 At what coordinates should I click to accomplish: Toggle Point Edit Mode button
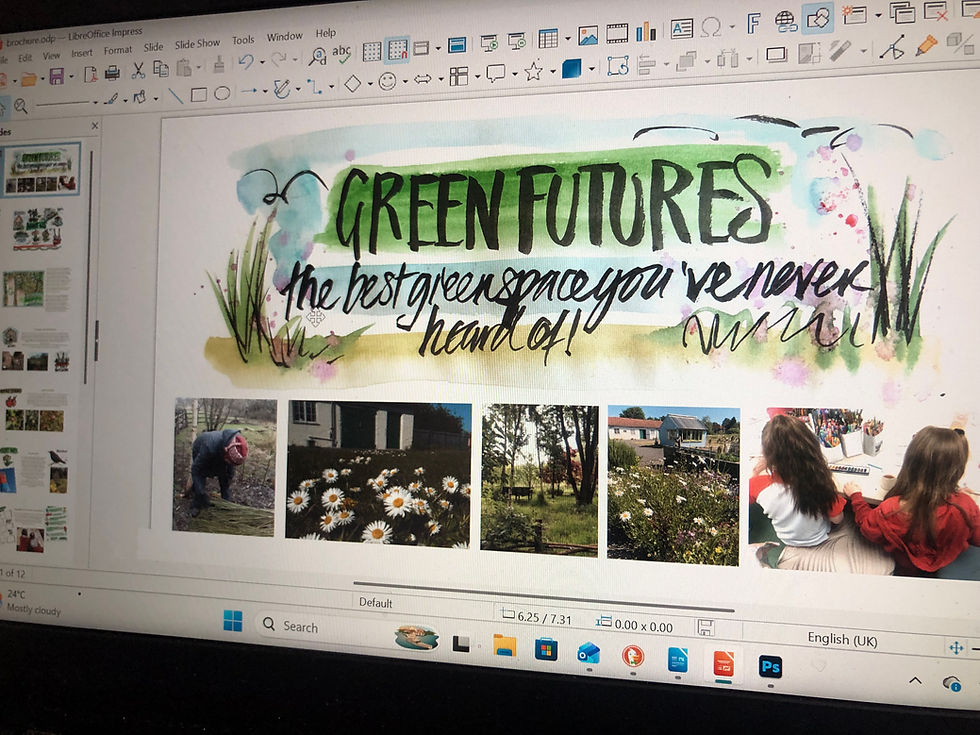(892, 47)
